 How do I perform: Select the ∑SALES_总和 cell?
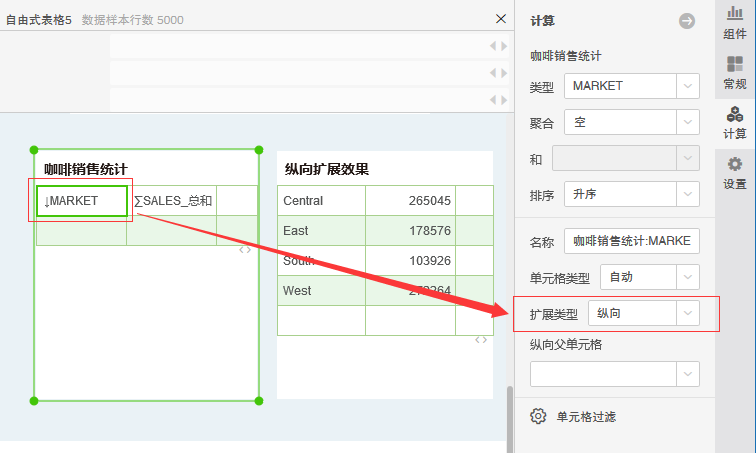pos(172,201)
